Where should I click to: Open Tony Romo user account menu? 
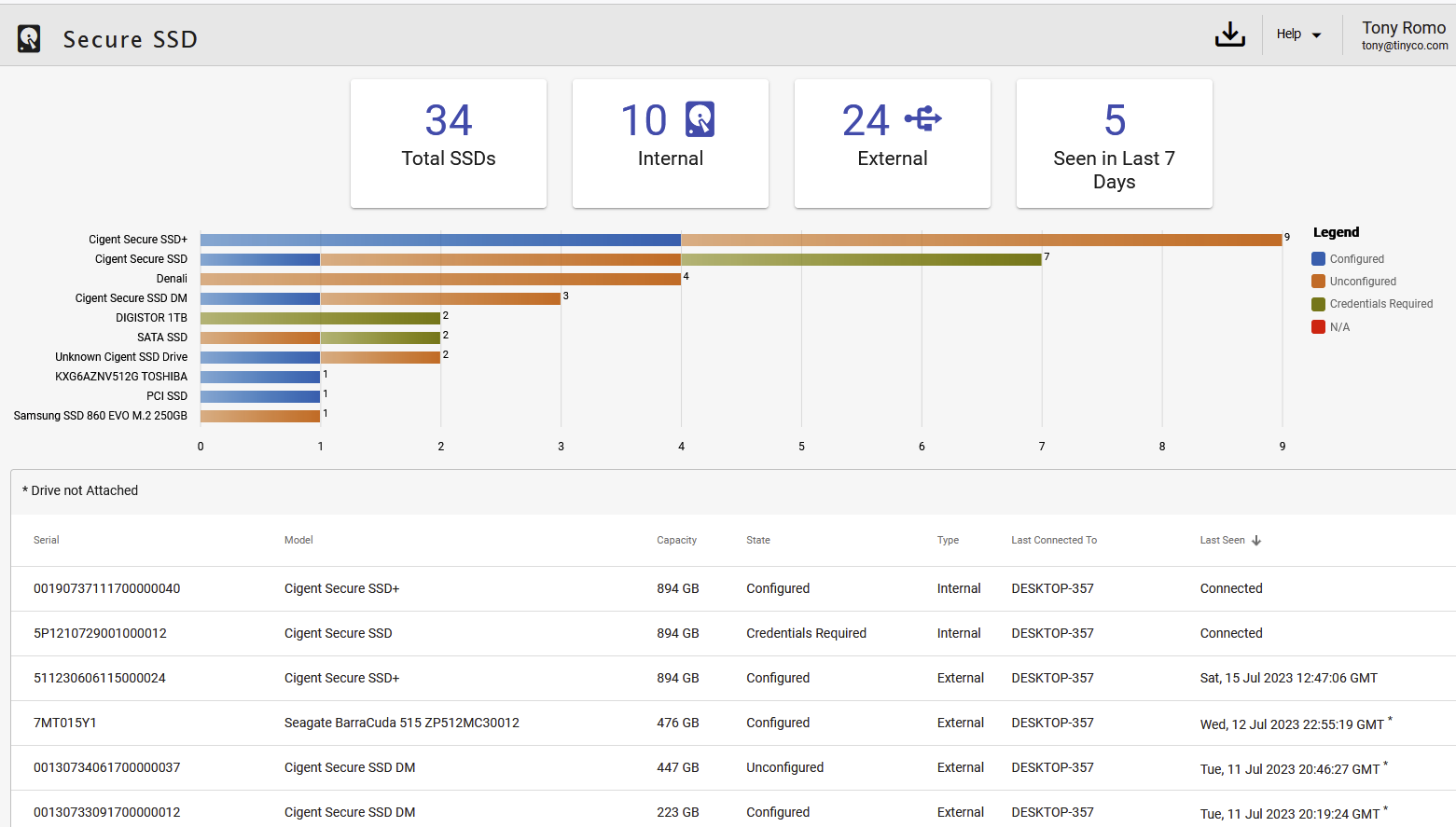coord(1403,35)
